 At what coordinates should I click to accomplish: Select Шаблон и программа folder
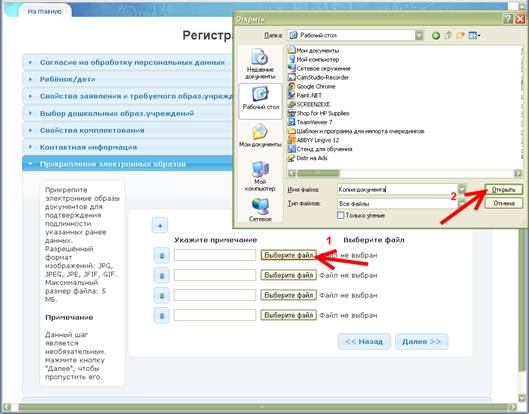click(356, 131)
